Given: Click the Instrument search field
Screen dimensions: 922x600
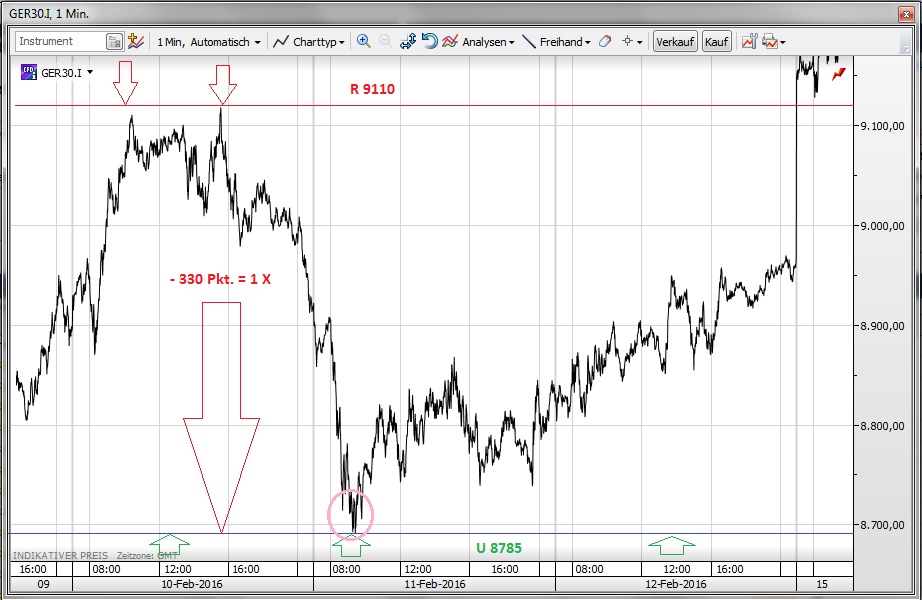Looking at the screenshot, I should (60, 42).
